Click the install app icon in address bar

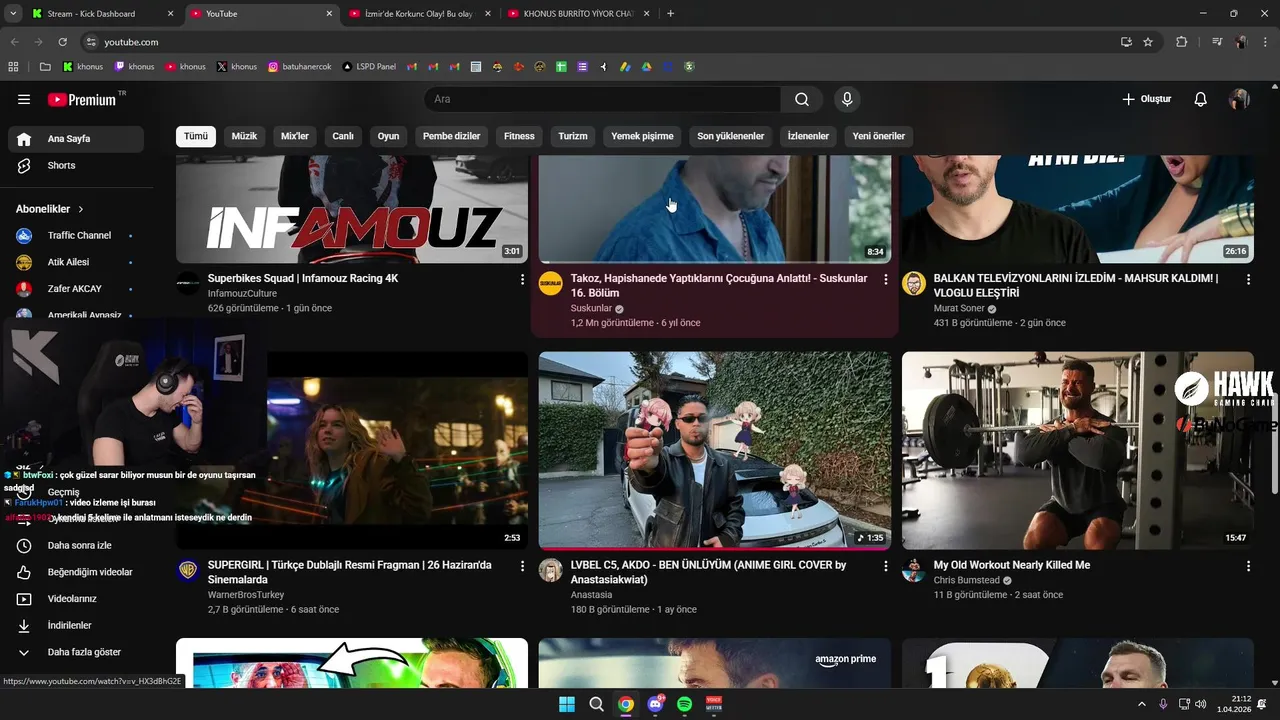[1126, 42]
